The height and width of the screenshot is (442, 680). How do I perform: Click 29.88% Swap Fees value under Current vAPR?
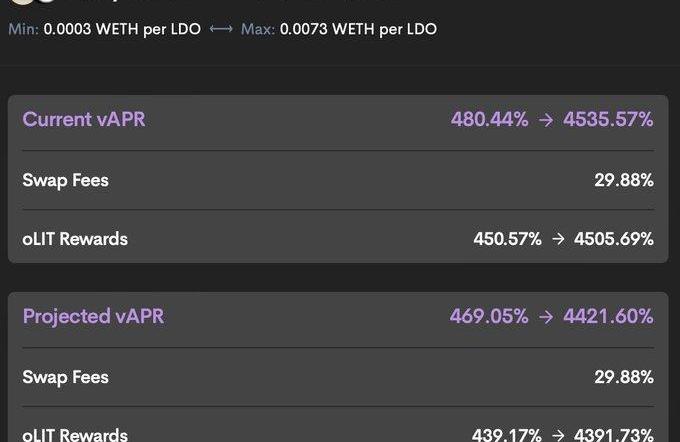(623, 181)
